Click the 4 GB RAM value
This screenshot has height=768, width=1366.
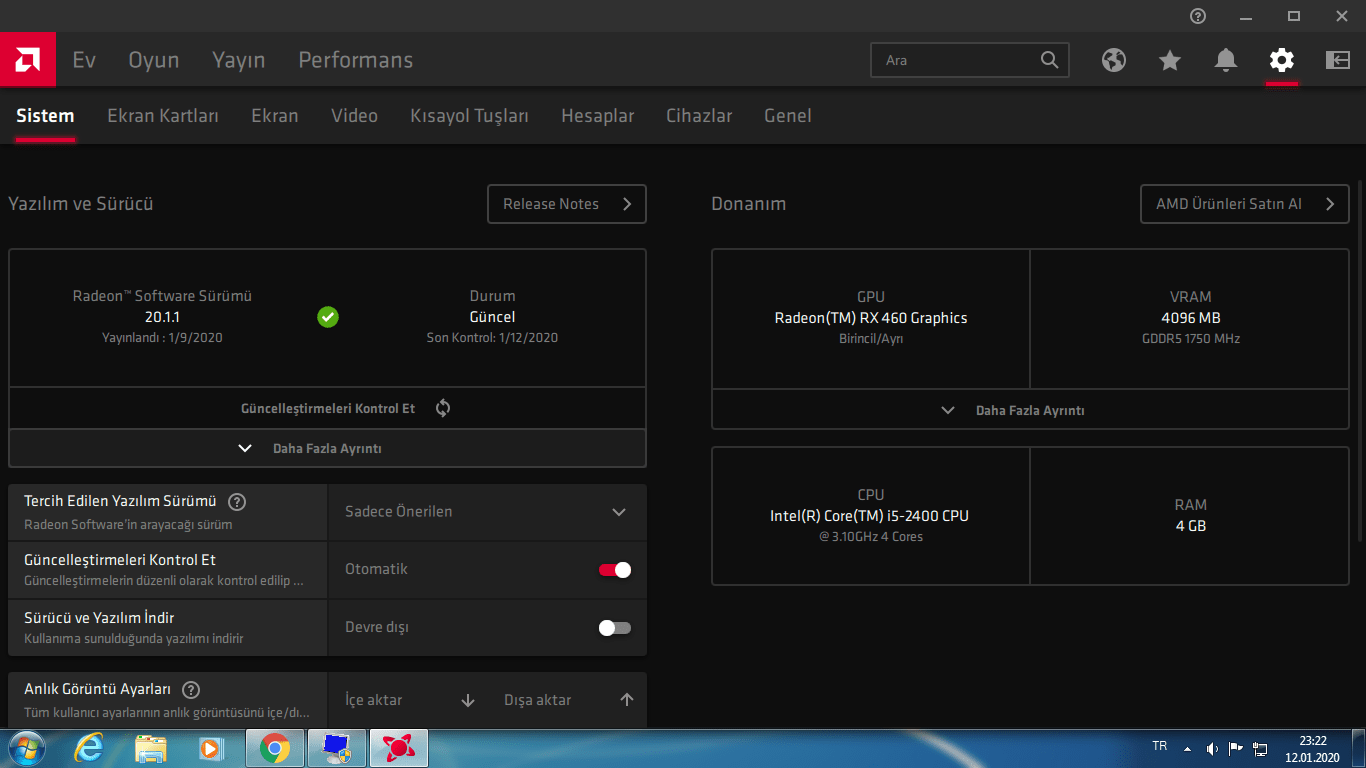(1190, 526)
